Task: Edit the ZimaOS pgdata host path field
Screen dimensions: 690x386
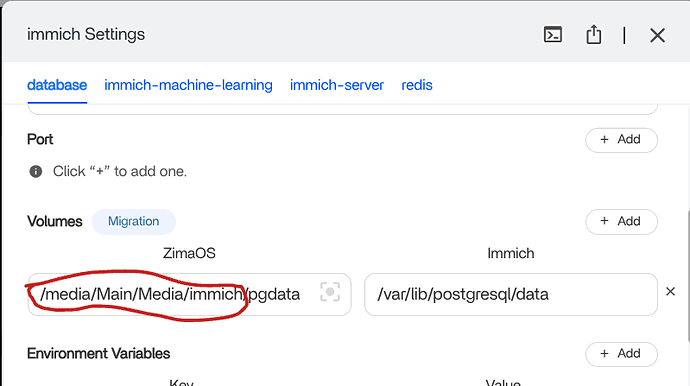Action: pos(189,294)
